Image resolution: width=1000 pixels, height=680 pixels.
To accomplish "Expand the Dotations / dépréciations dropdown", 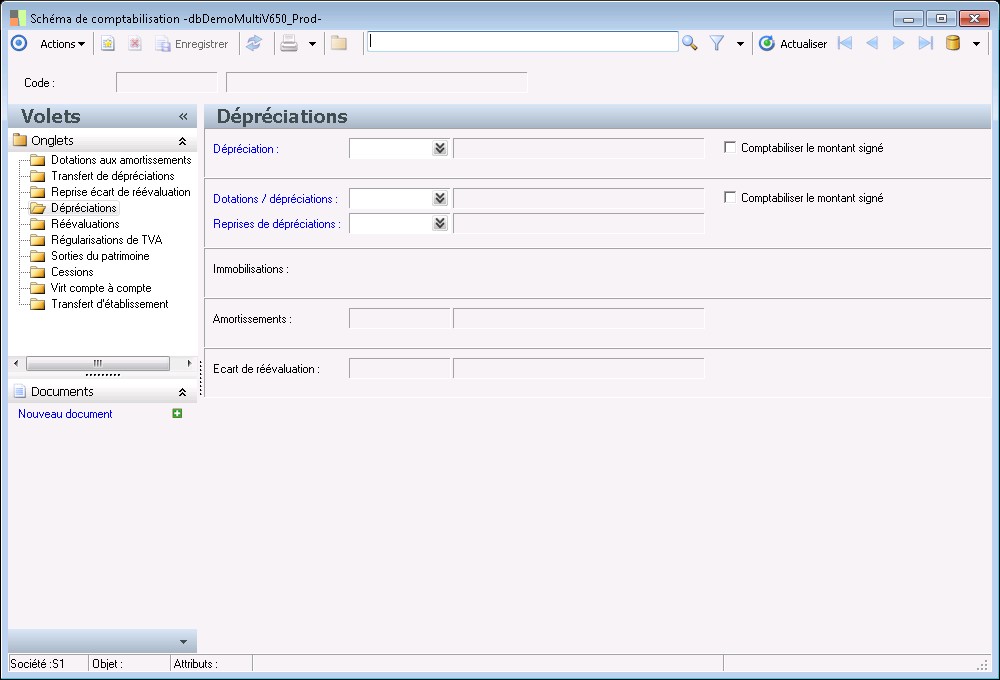I will pyautogui.click(x=439, y=198).
